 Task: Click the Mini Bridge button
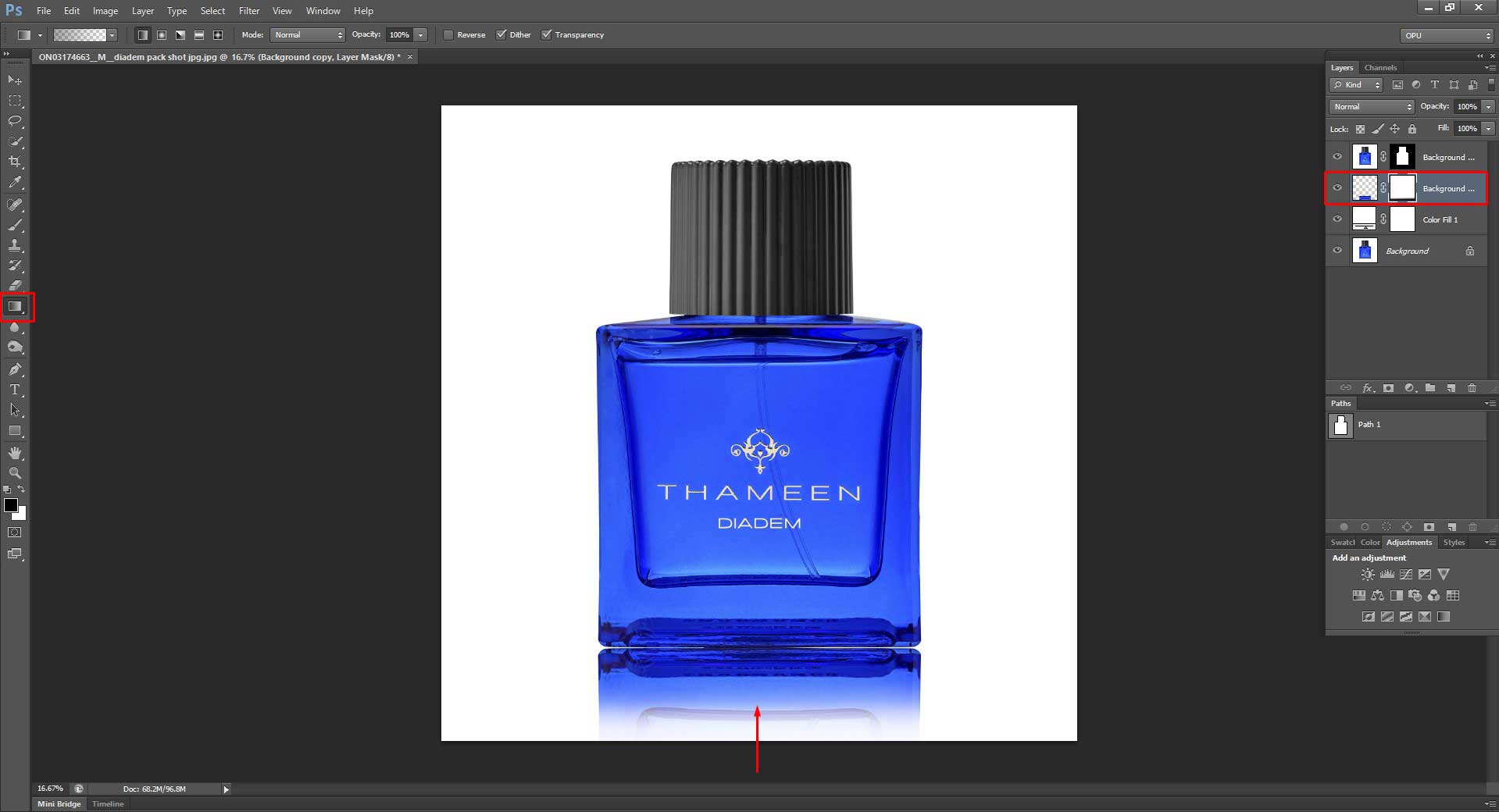(58, 803)
